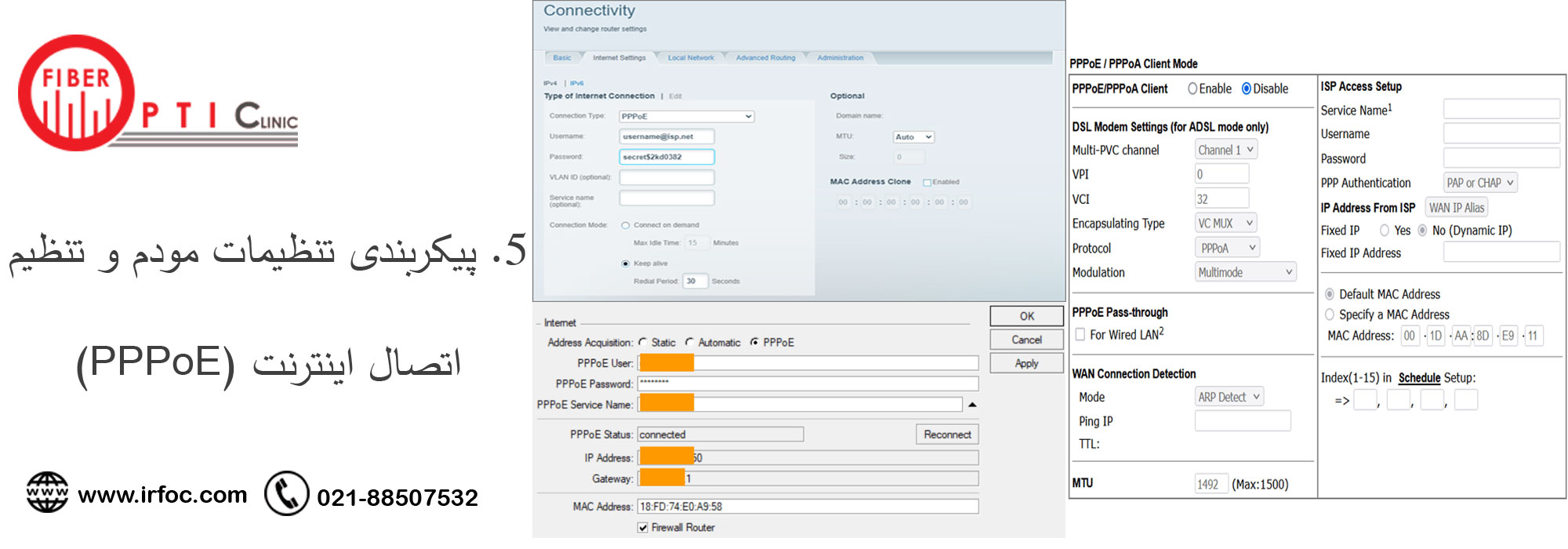Select Specify a MAC Address radio

tap(1330, 314)
